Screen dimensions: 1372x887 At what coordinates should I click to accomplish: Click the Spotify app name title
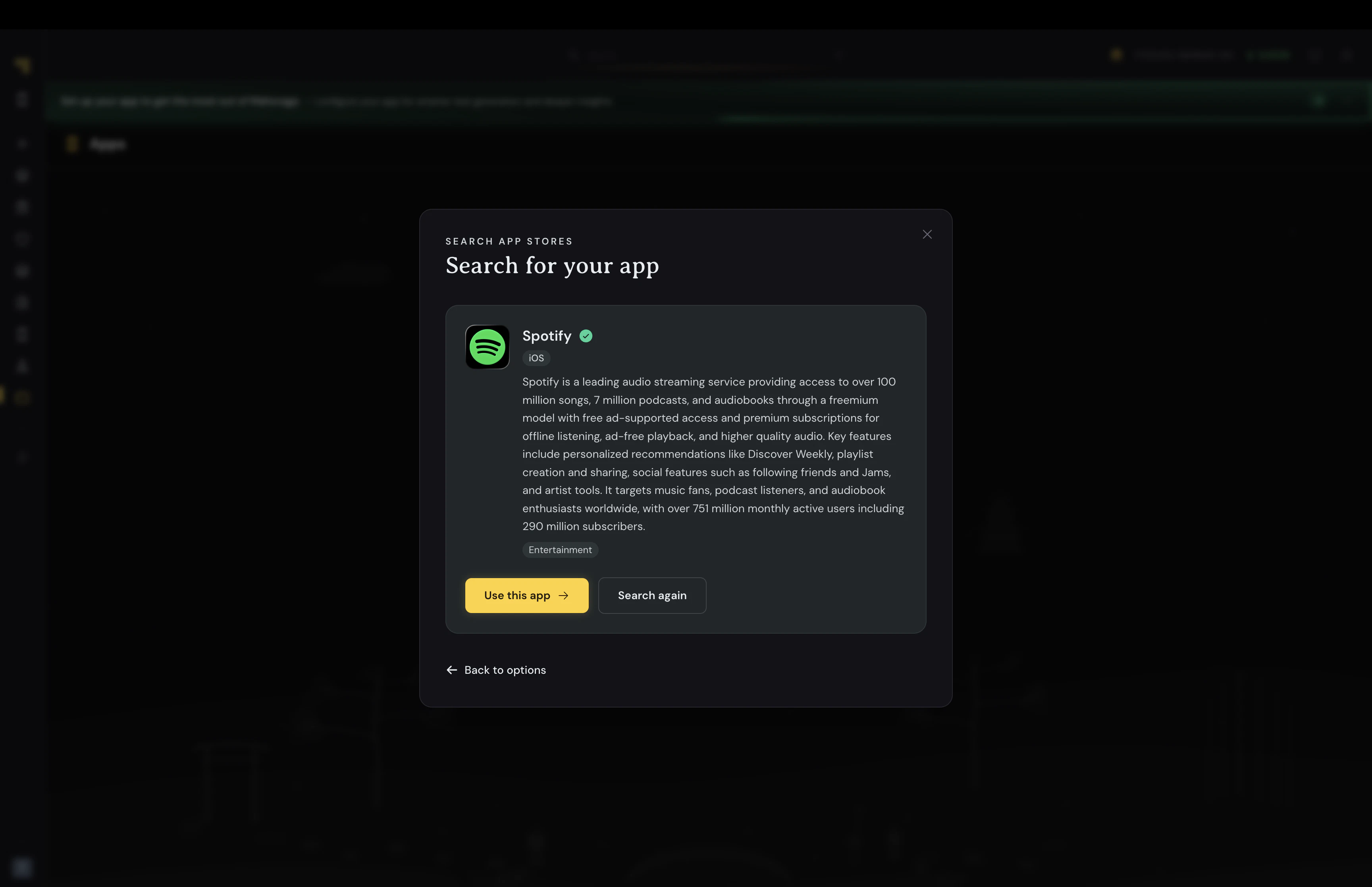pos(546,336)
